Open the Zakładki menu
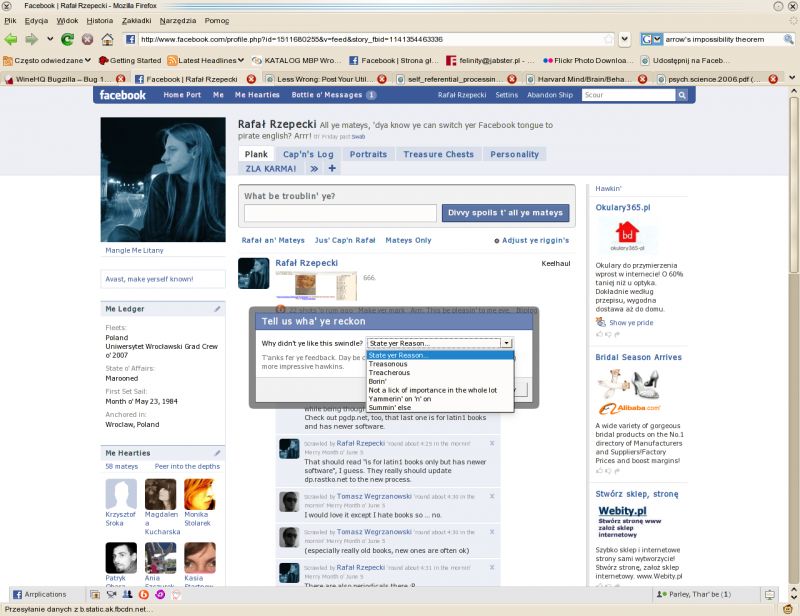This screenshot has width=800, height=616. [x=136, y=20]
